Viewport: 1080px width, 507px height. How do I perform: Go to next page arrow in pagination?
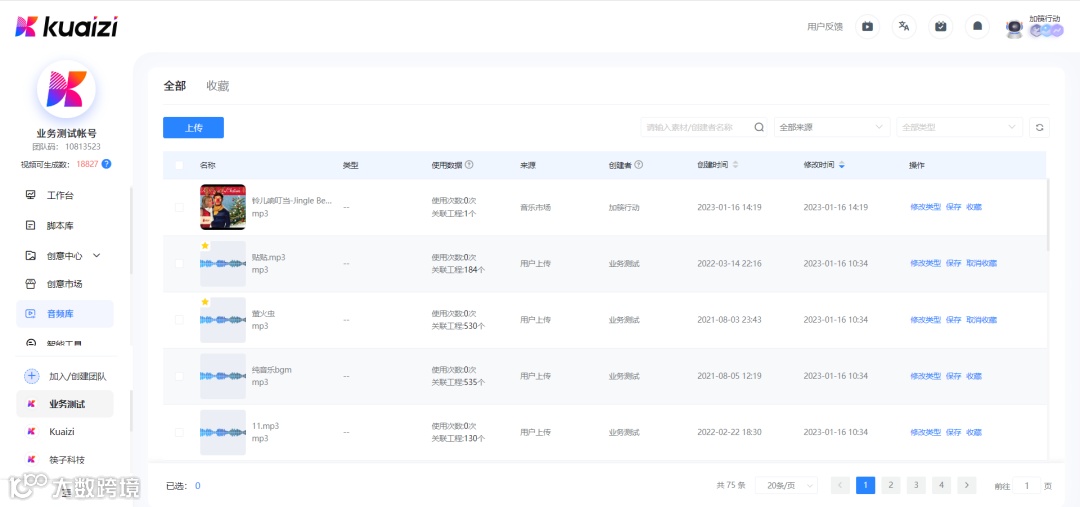[x=967, y=485]
